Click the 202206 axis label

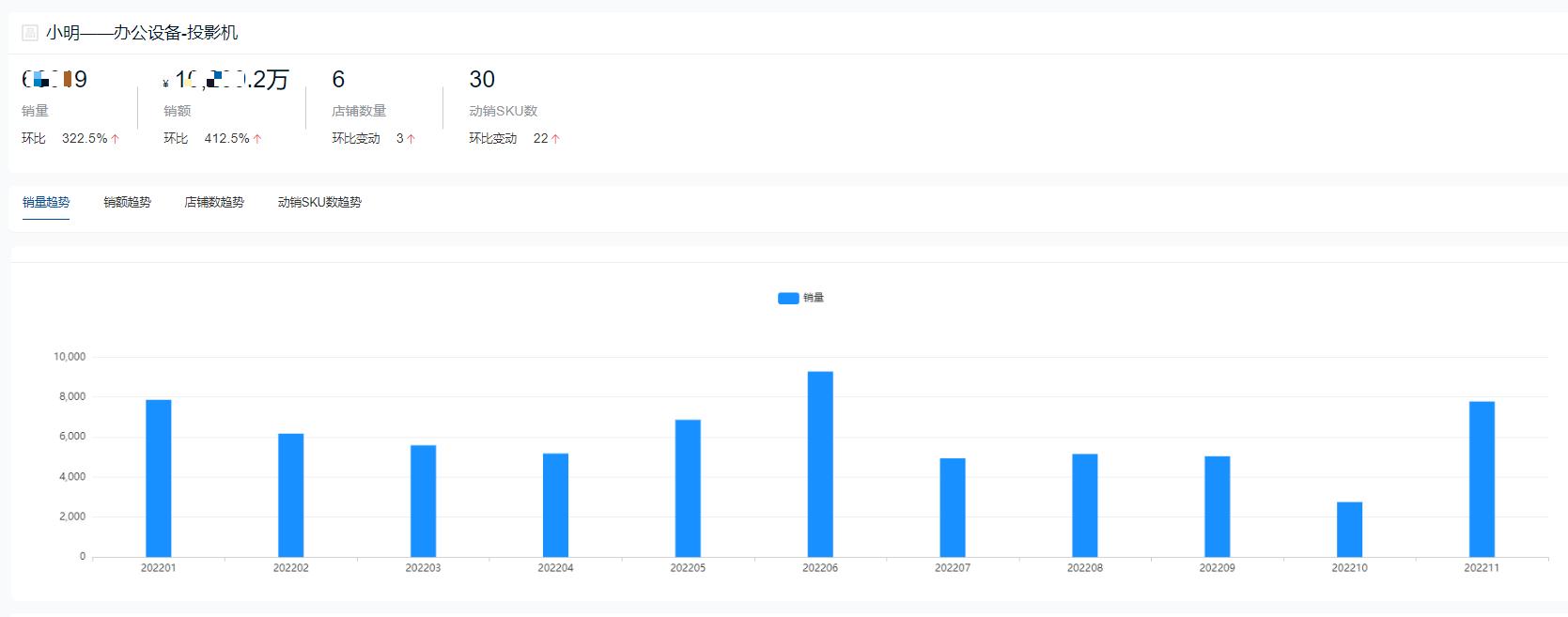pyautogui.click(x=820, y=568)
